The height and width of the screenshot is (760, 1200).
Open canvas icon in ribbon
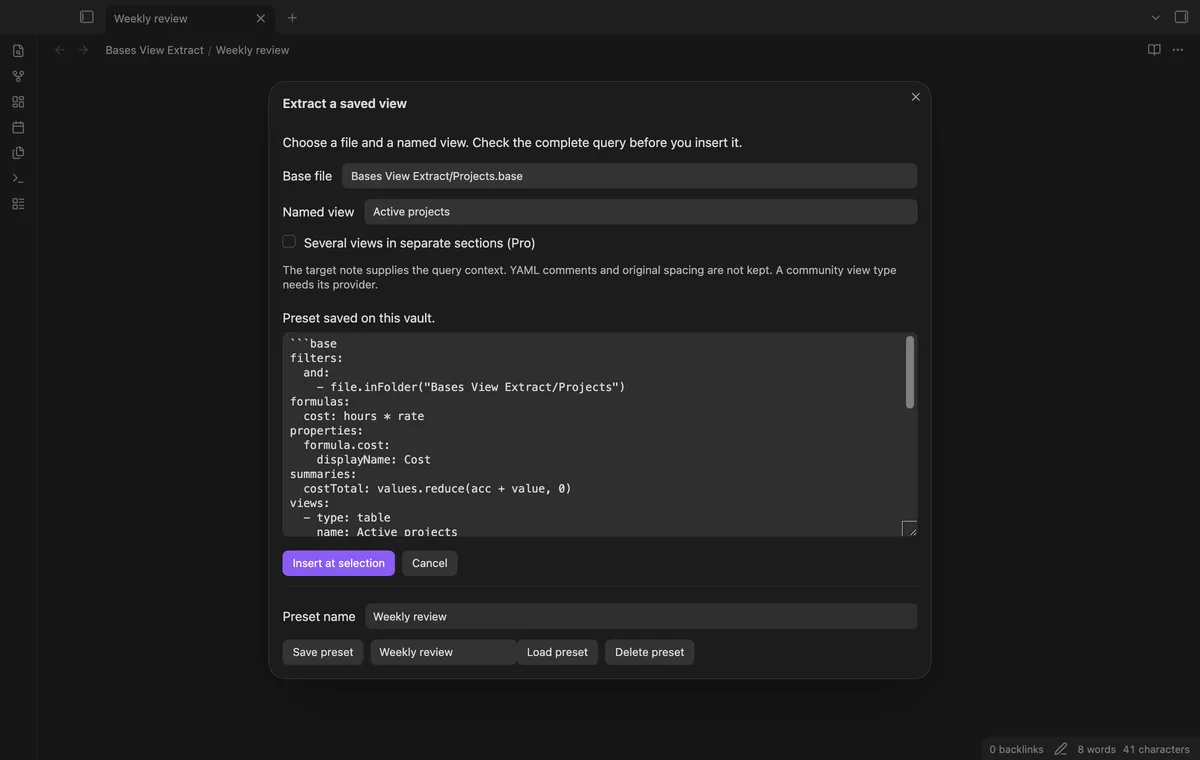(18, 102)
